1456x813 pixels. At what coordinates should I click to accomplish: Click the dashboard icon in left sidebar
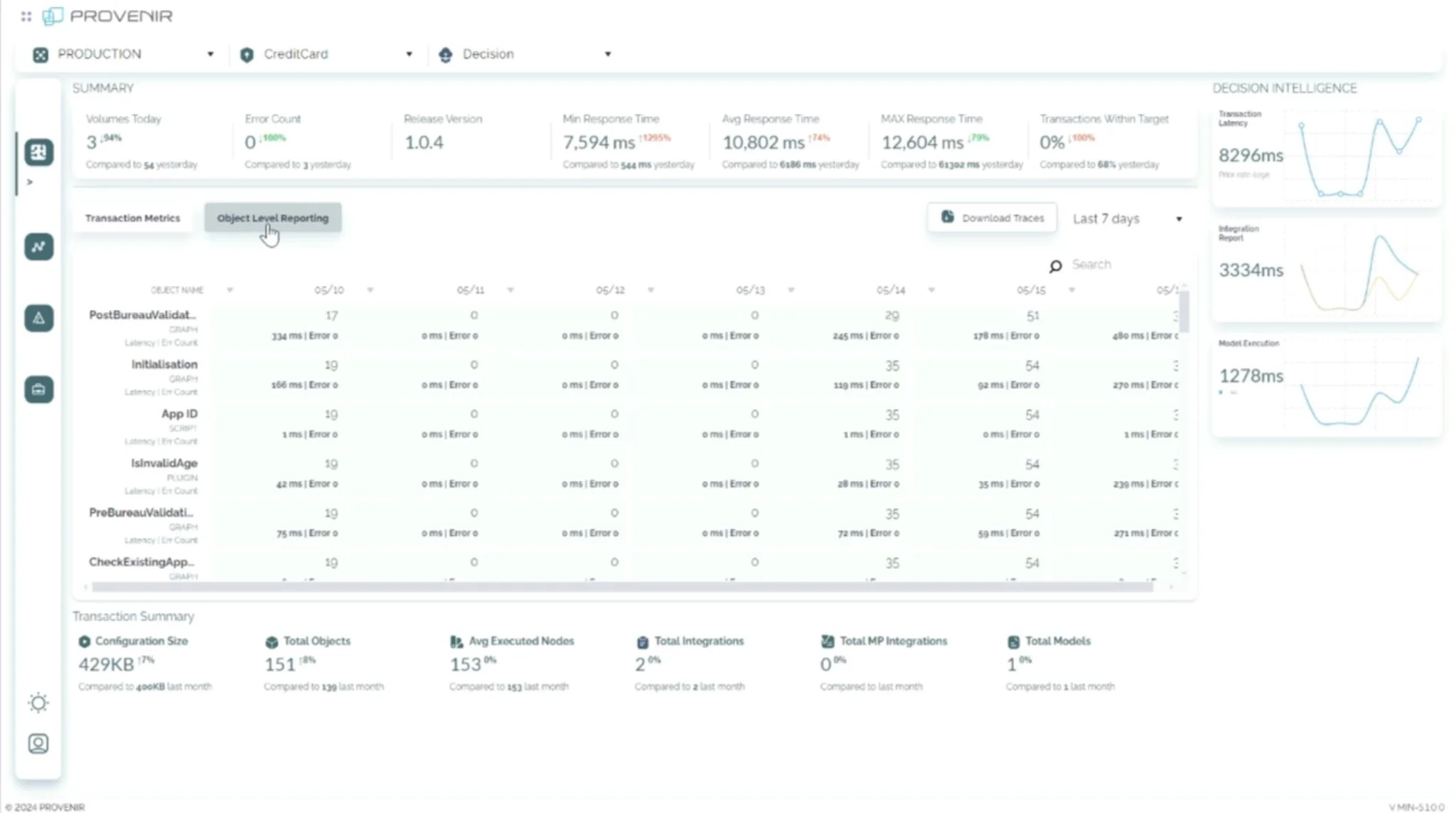pyautogui.click(x=38, y=152)
